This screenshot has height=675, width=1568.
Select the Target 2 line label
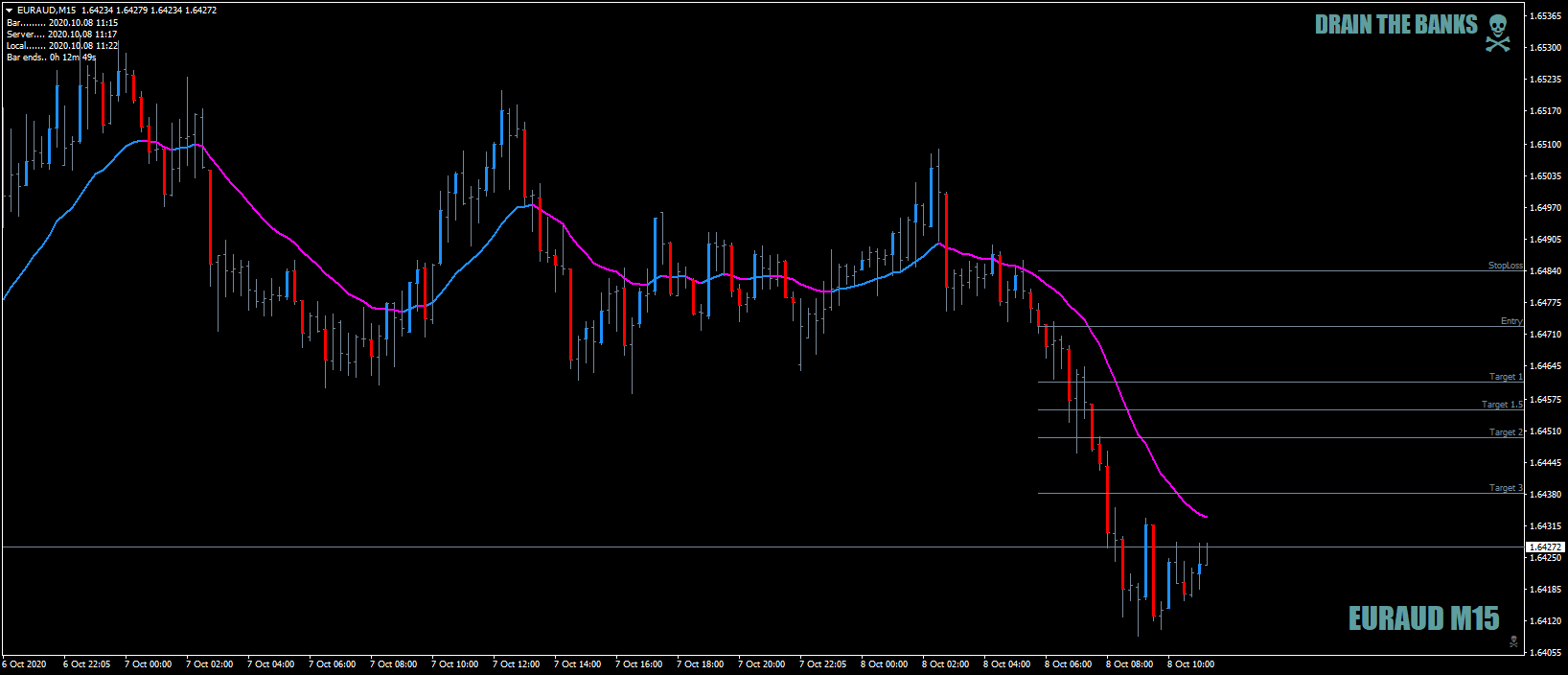(x=1506, y=432)
